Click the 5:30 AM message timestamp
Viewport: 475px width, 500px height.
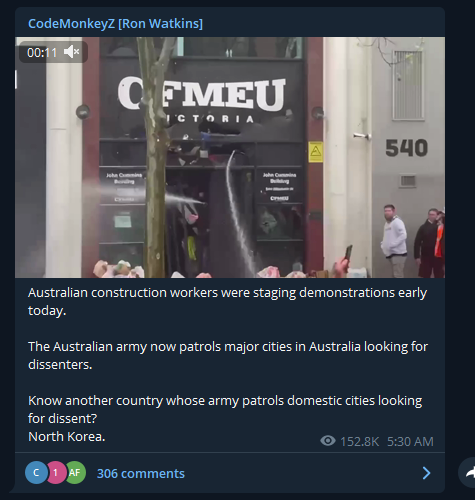tap(410, 441)
